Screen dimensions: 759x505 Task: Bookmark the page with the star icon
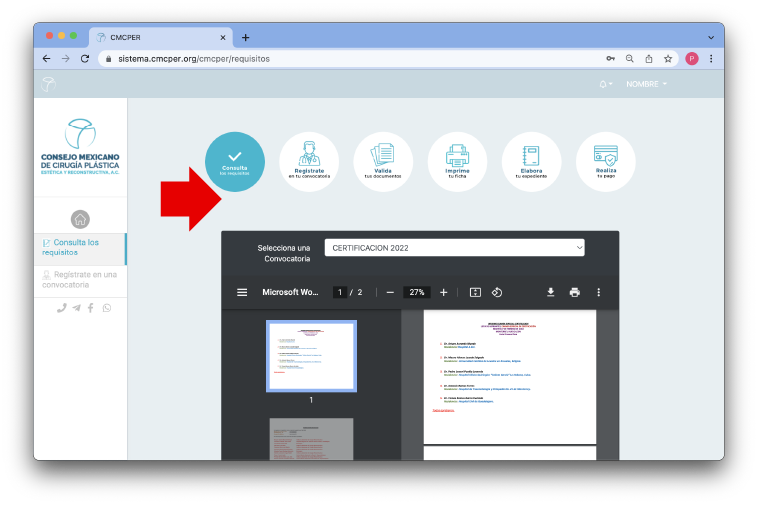[668, 59]
